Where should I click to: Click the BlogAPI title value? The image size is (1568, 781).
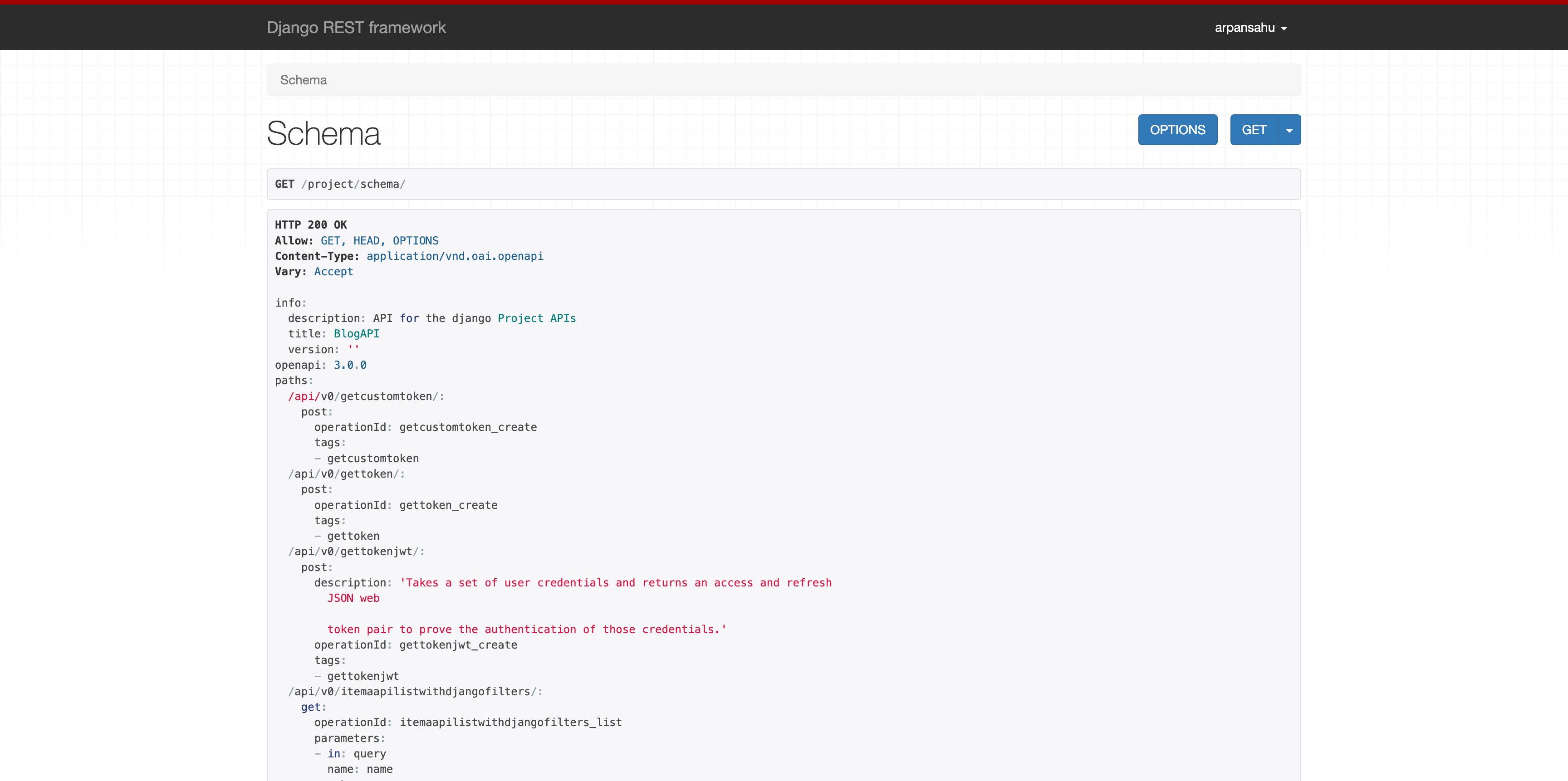click(356, 333)
